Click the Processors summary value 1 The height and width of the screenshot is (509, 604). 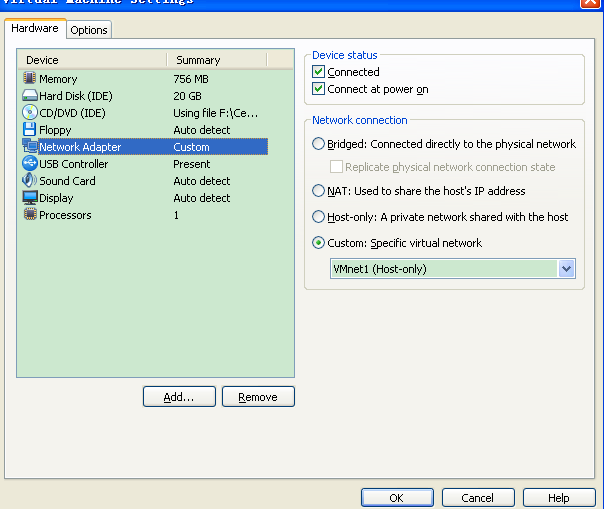pyautogui.click(x=176, y=215)
